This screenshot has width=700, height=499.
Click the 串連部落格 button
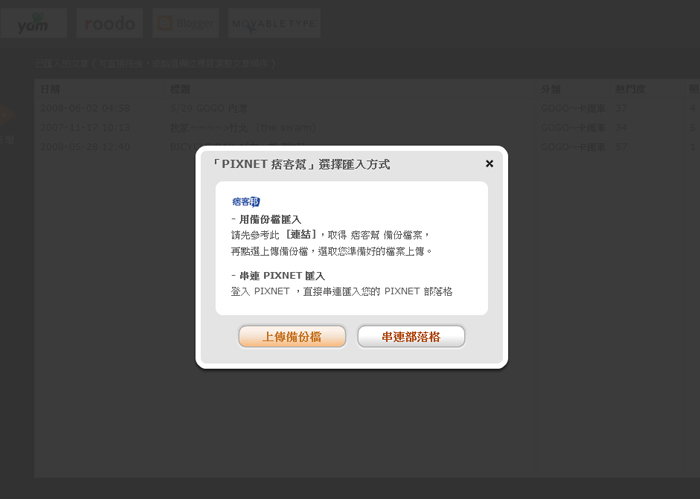click(x=411, y=337)
